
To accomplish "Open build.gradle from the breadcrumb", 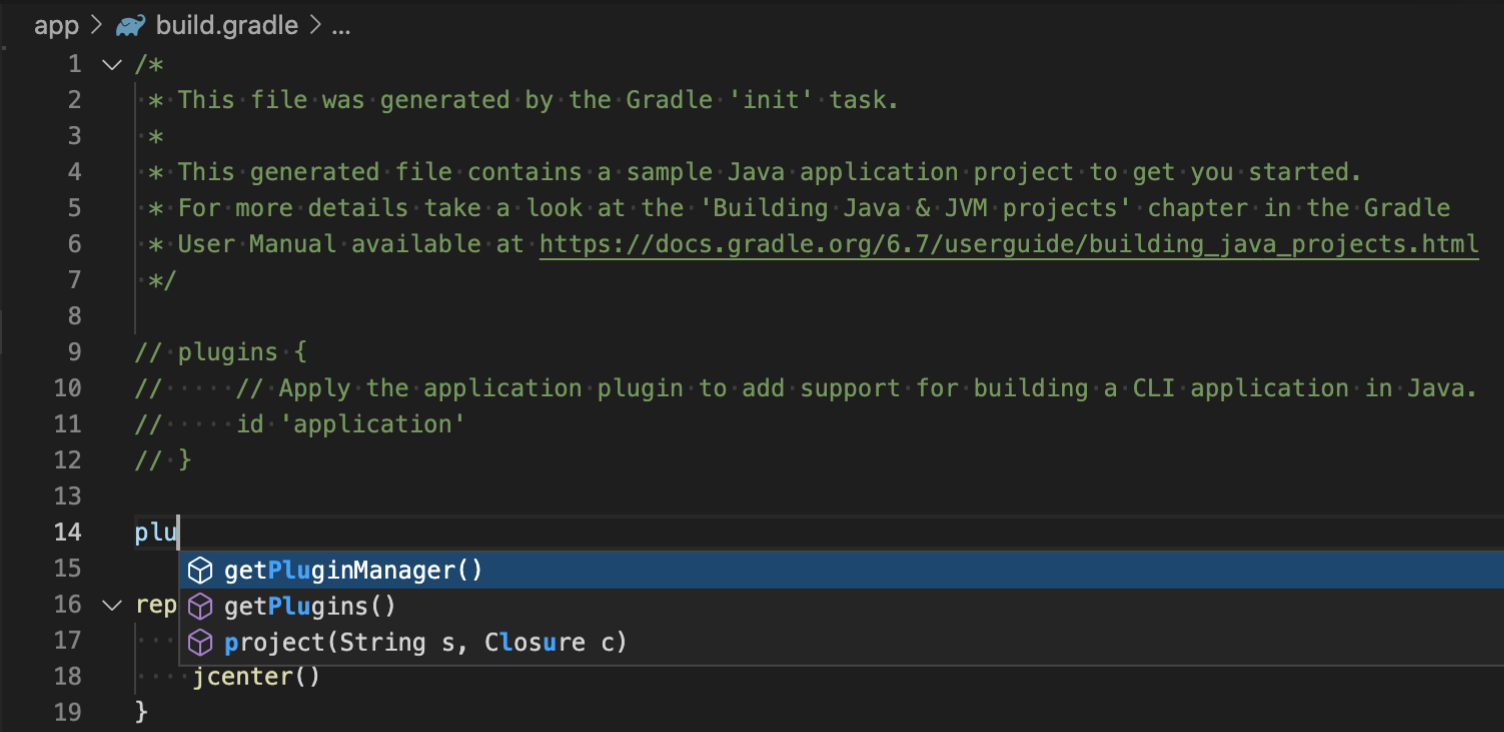I will point(225,25).
